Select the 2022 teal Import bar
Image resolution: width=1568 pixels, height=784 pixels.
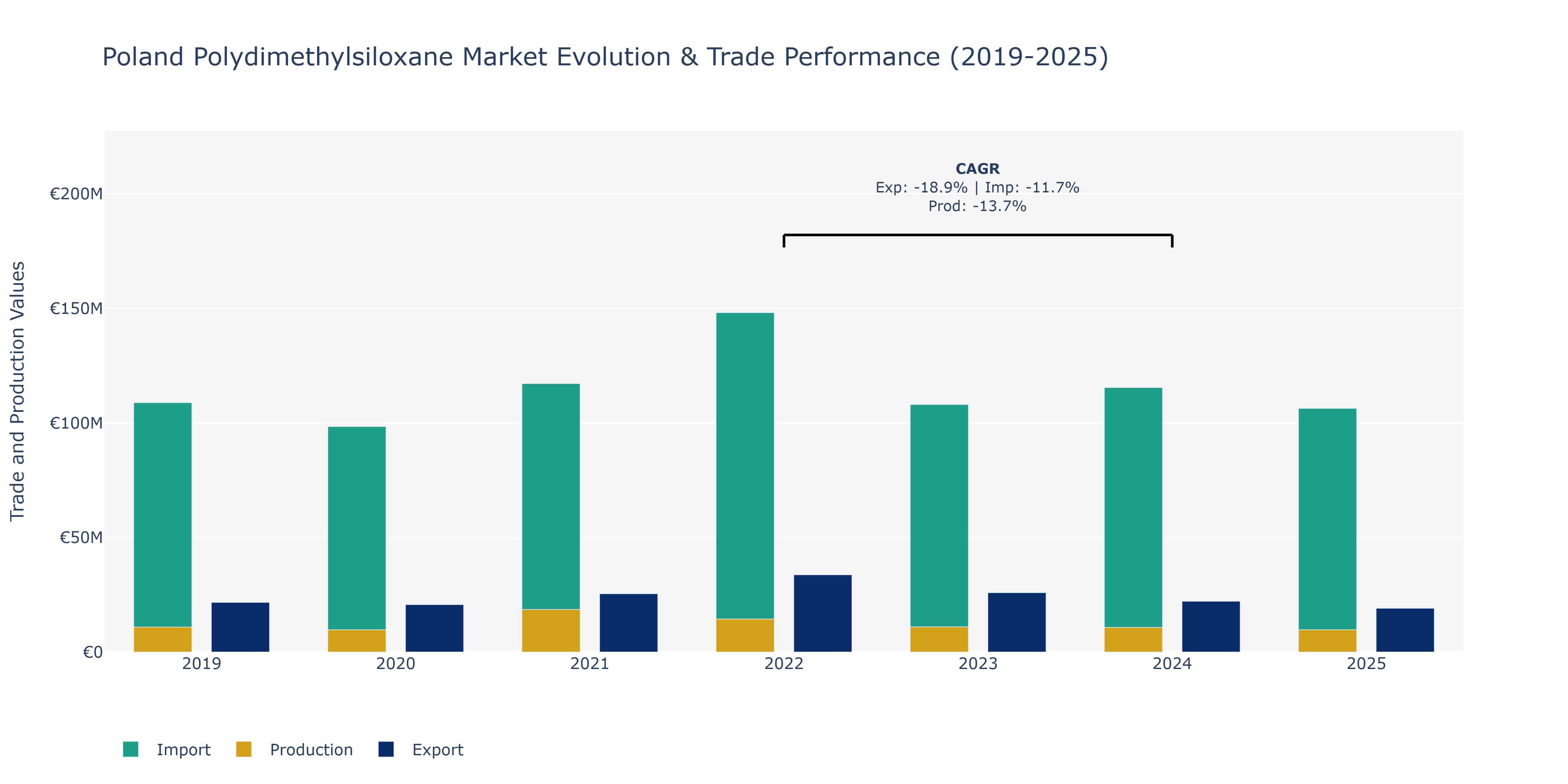(x=745, y=466)
